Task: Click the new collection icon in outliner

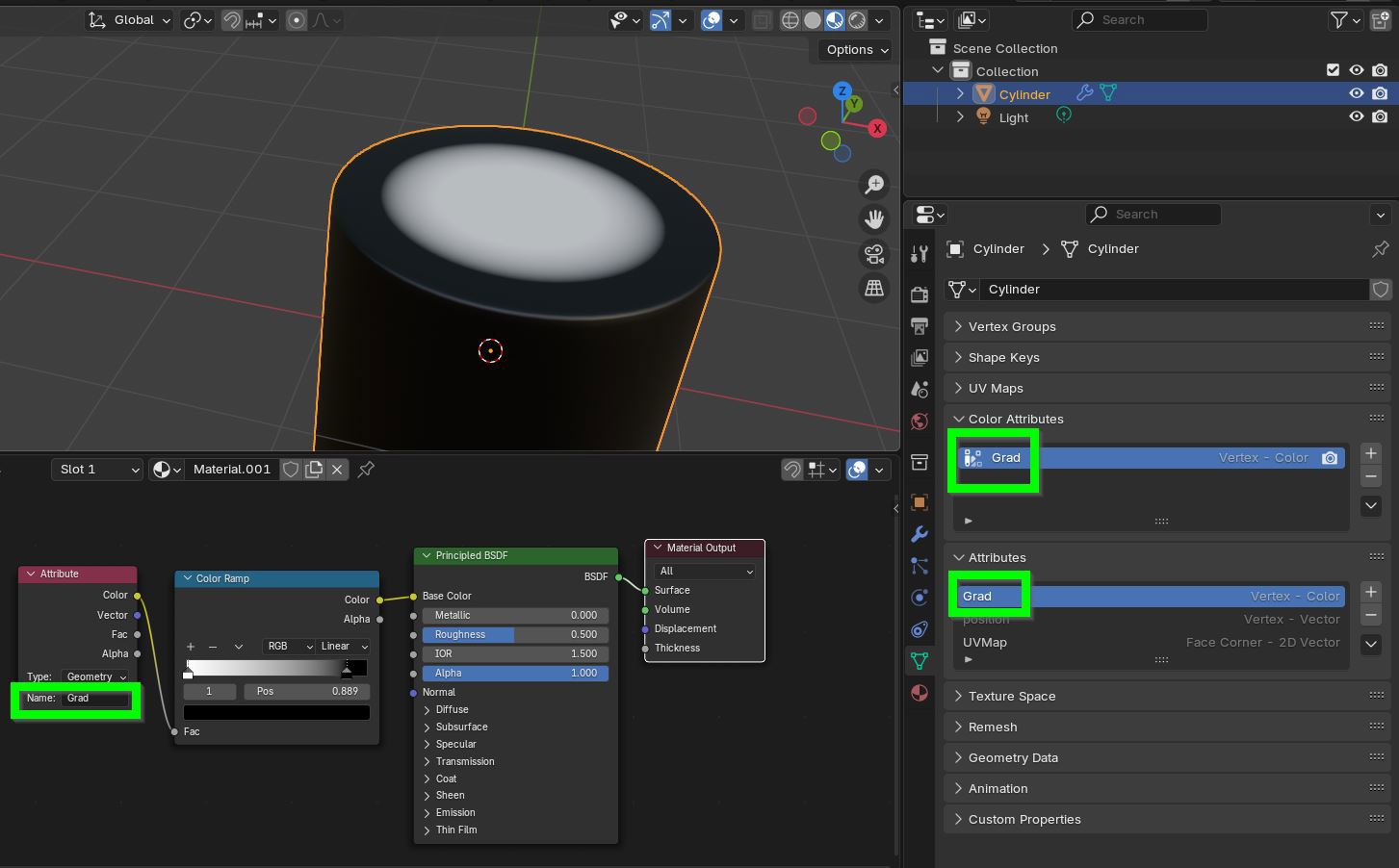Action: coord(1381,20)
